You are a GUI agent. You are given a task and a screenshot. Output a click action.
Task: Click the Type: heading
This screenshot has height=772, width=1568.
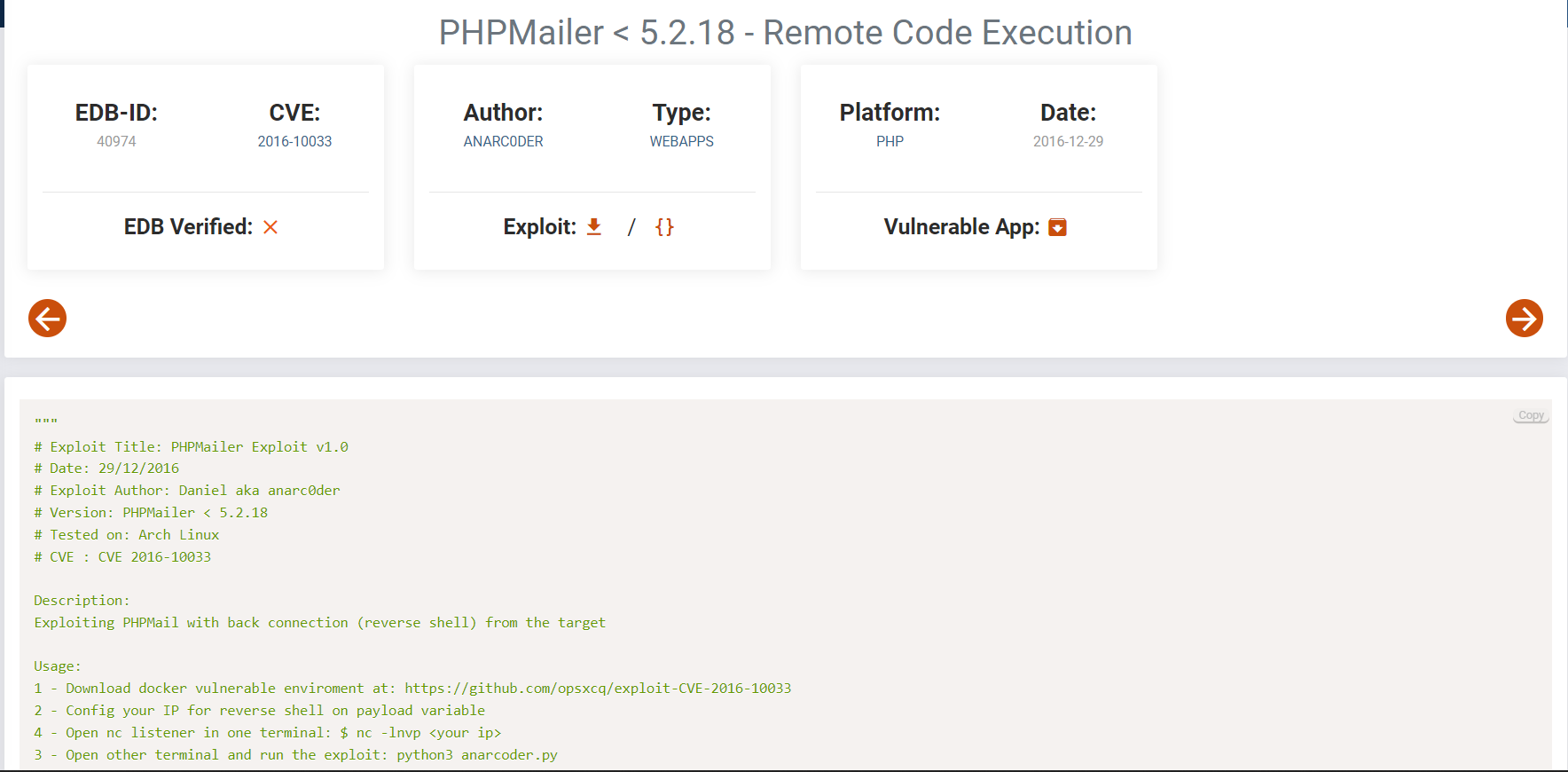pos(681,113)
